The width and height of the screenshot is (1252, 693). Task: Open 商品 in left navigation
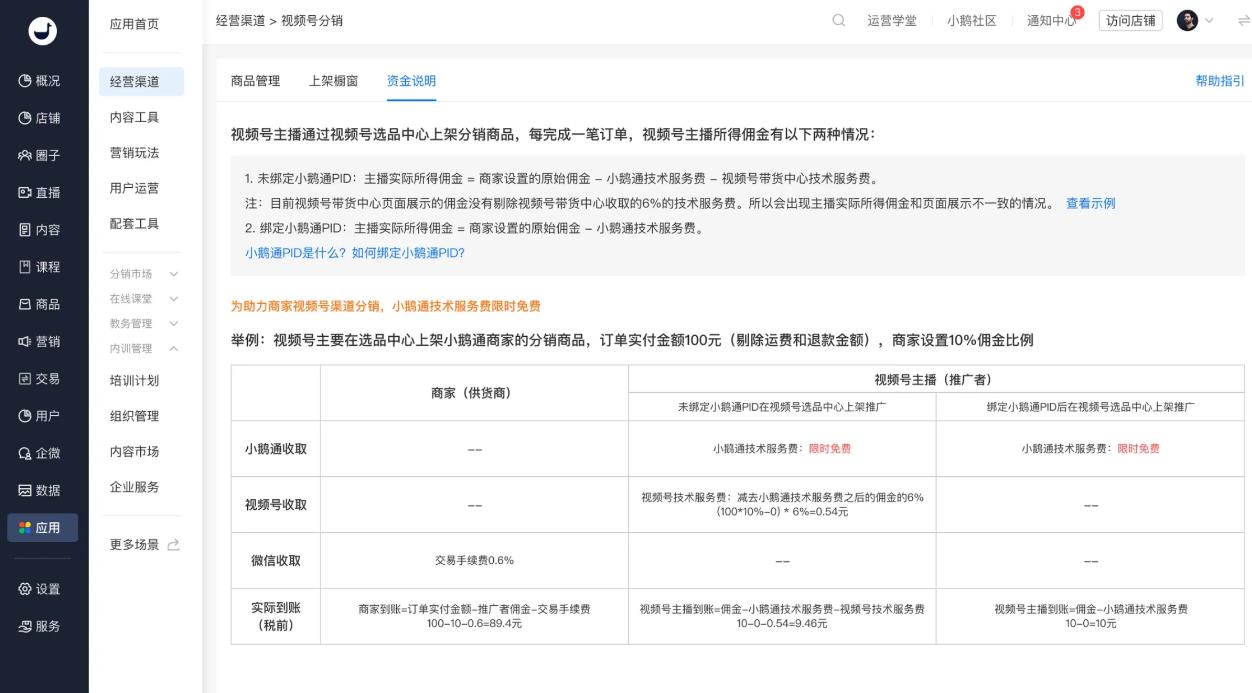pos(40,304)
